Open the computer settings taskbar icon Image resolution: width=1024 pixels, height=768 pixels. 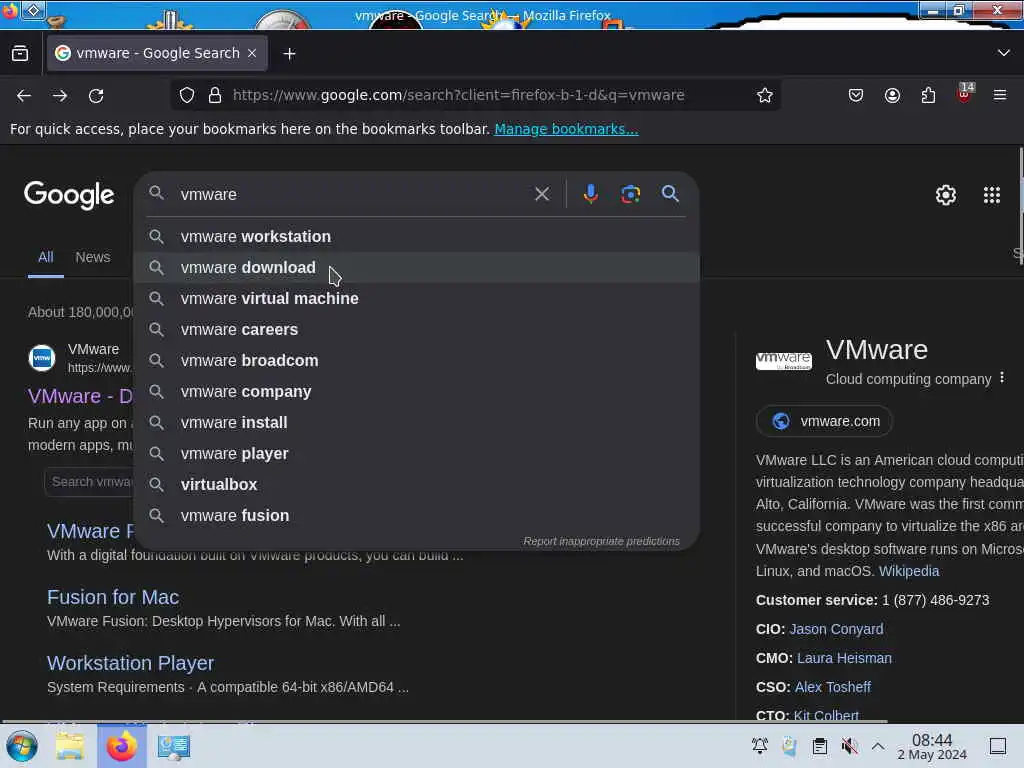click(174, 746)
